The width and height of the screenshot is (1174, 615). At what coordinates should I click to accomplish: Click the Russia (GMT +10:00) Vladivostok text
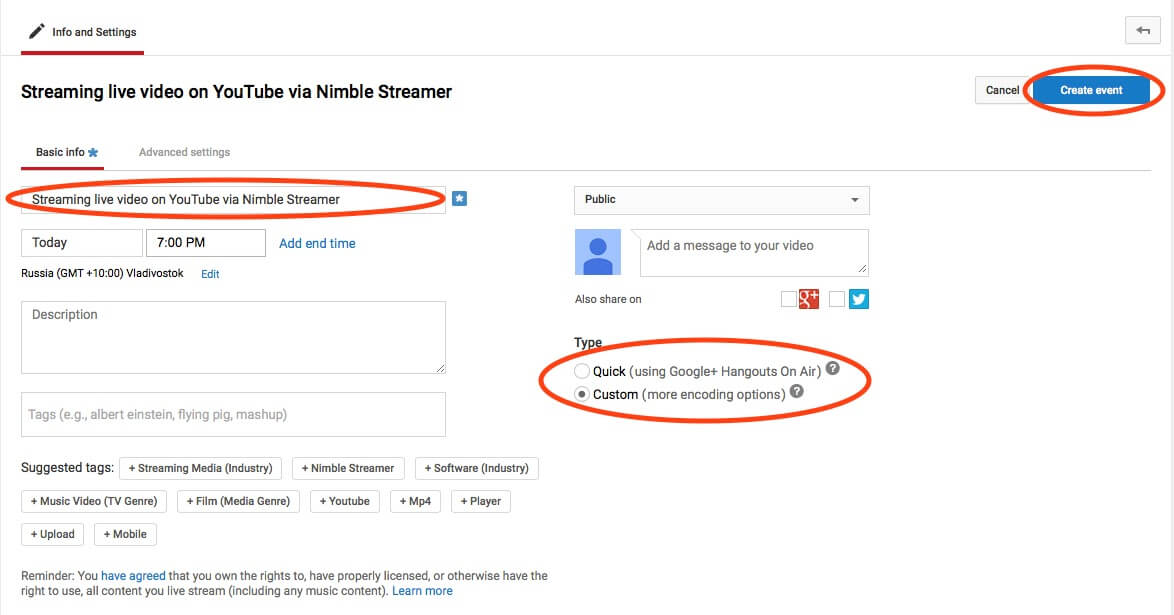coord(103,273)
